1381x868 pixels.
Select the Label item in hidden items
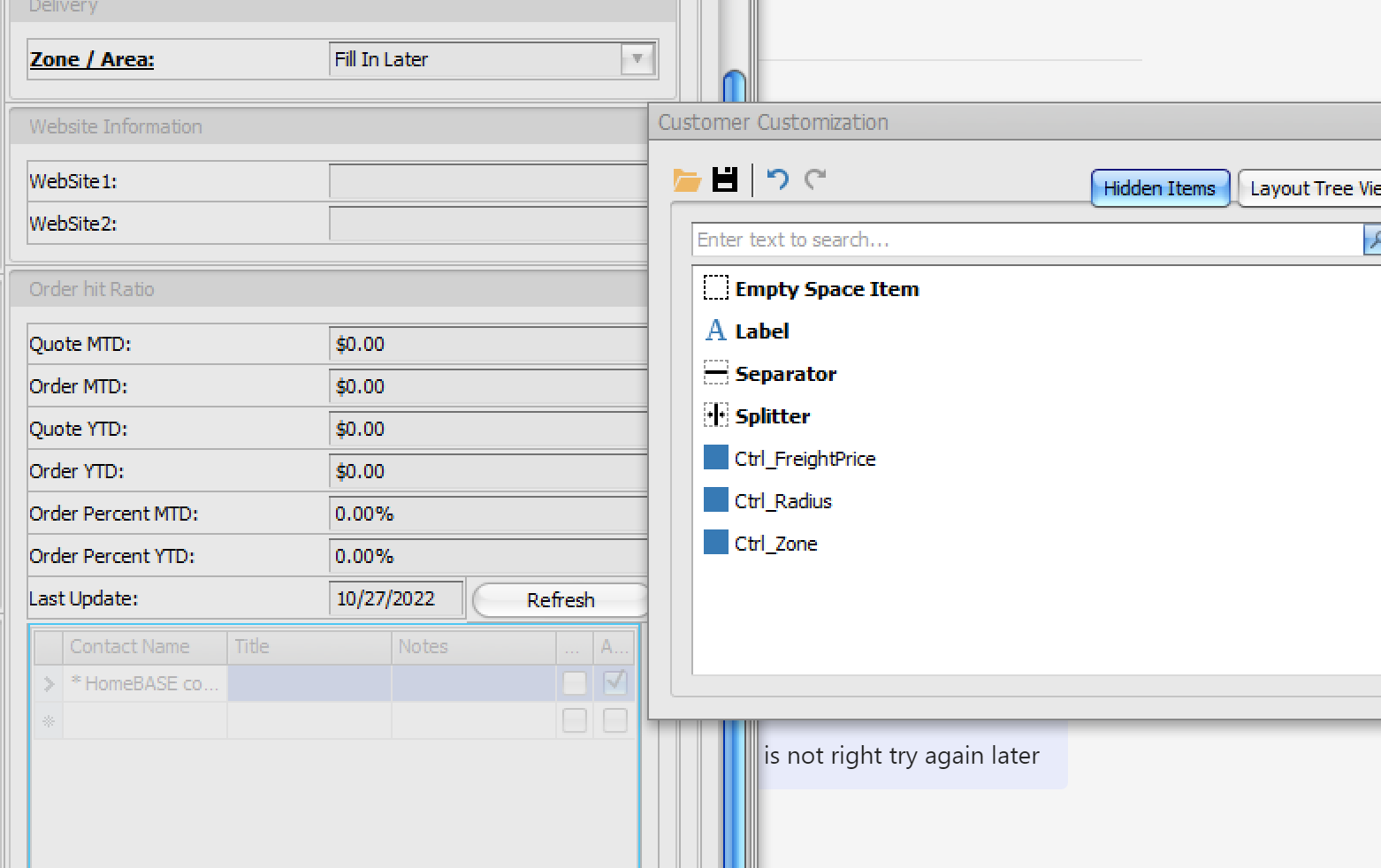point(761,331)
